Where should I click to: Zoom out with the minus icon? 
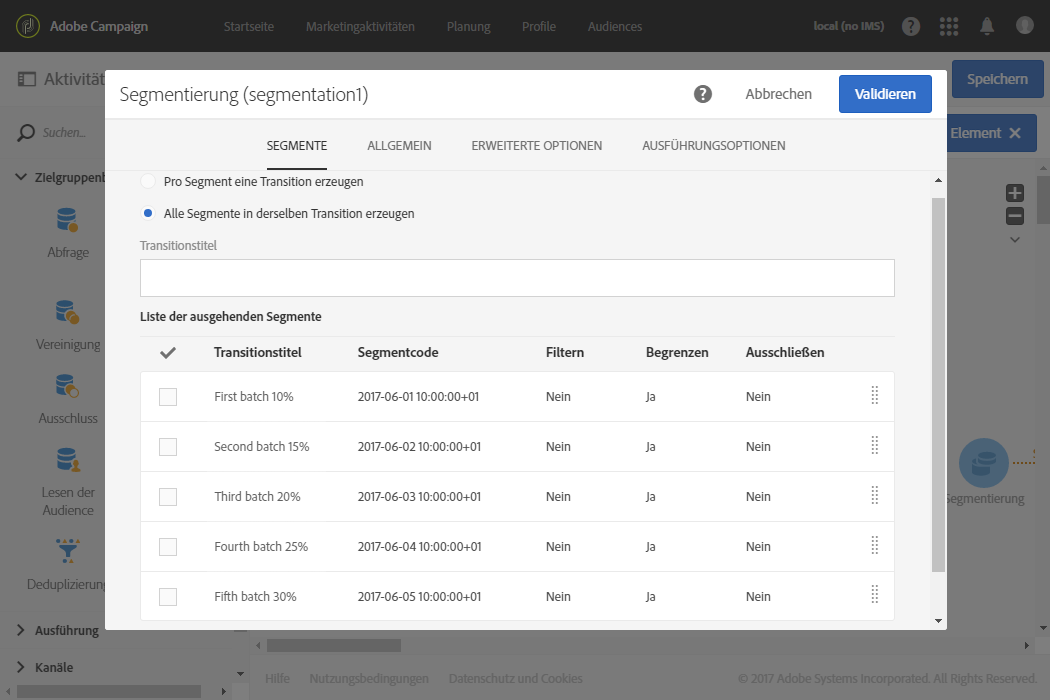point(1015,216)
